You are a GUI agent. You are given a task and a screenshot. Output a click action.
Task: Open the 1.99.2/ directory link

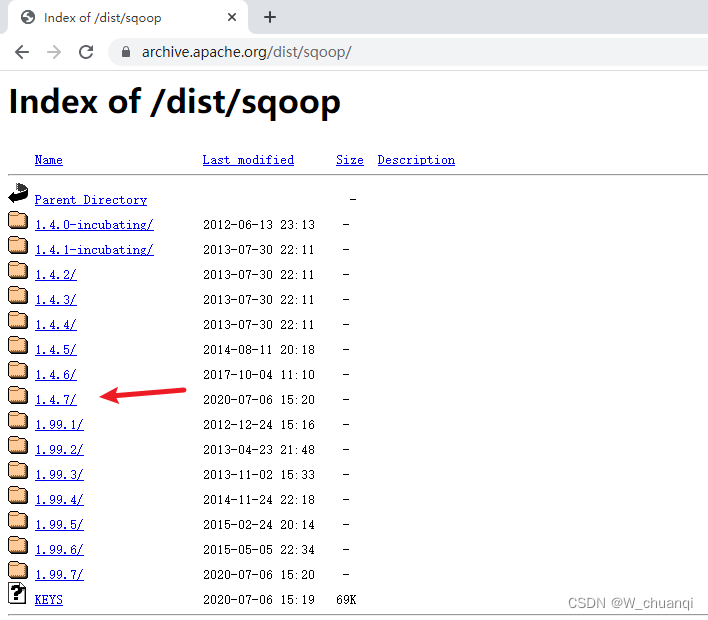tap(59, 450)
